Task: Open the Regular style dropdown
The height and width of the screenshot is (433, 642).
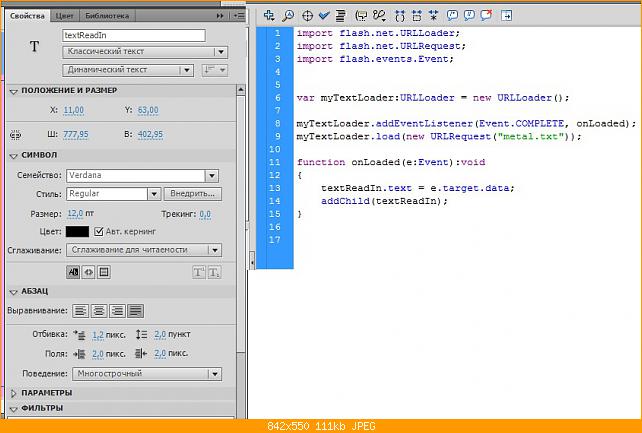Action: (154, 194)
